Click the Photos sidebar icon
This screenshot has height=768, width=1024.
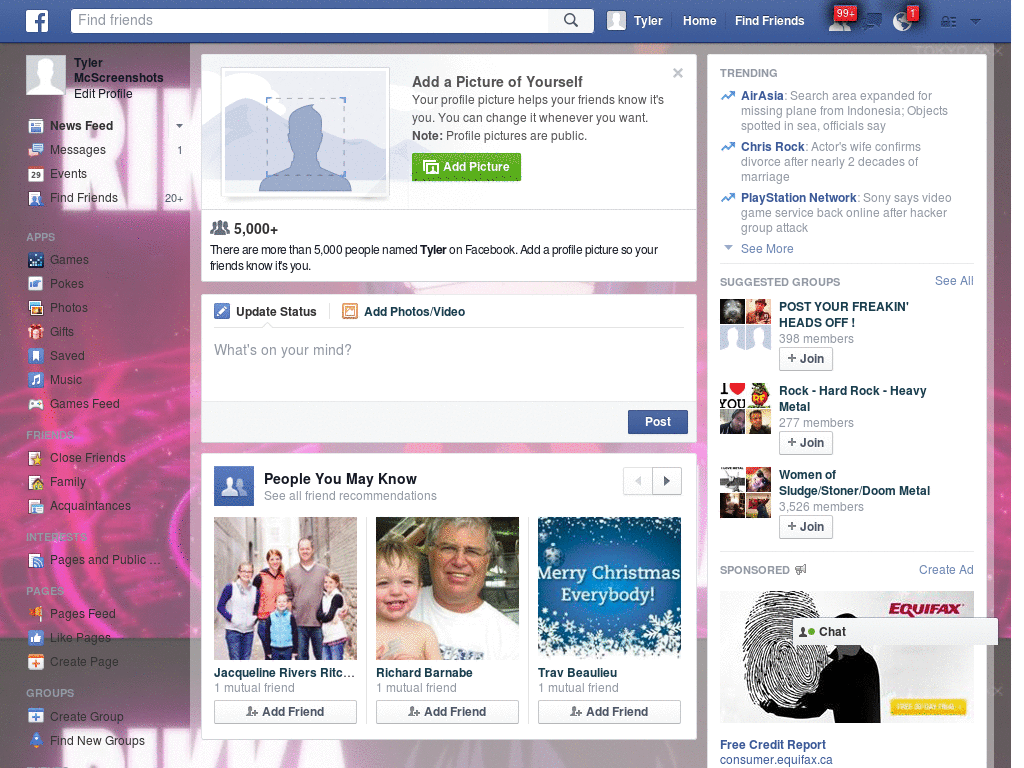pyautogui.click(x=36, y=308)
